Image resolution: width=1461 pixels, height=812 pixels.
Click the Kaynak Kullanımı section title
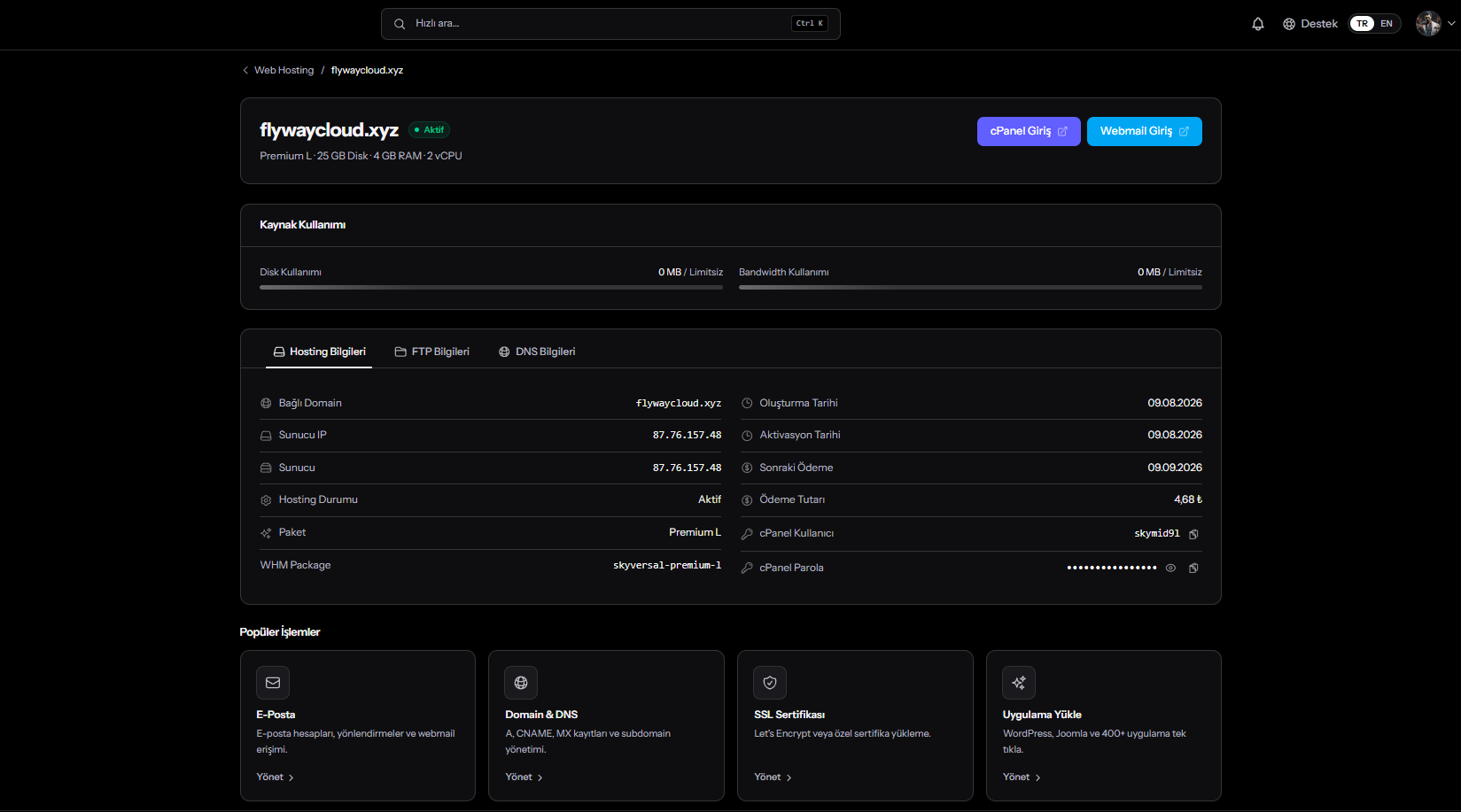tap(302, 225)
